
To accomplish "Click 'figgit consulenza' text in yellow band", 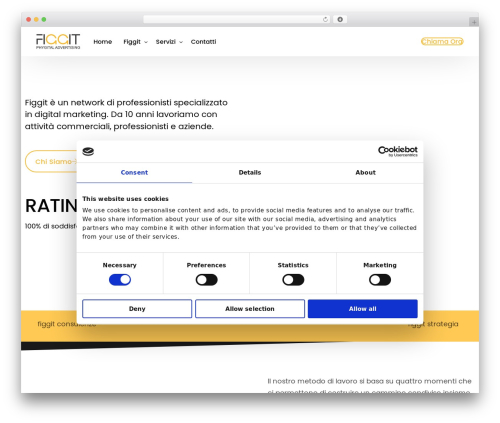I will coord(67,324).
